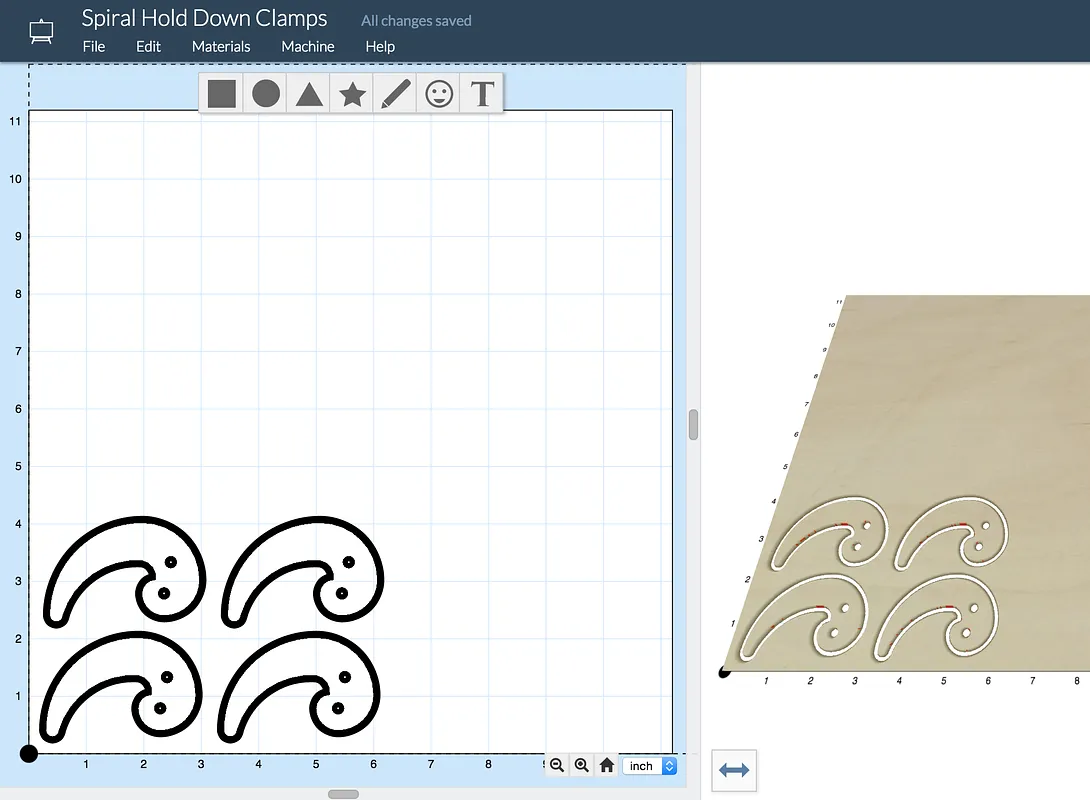Open the Easel projects icon

click(x=41, y=31)
